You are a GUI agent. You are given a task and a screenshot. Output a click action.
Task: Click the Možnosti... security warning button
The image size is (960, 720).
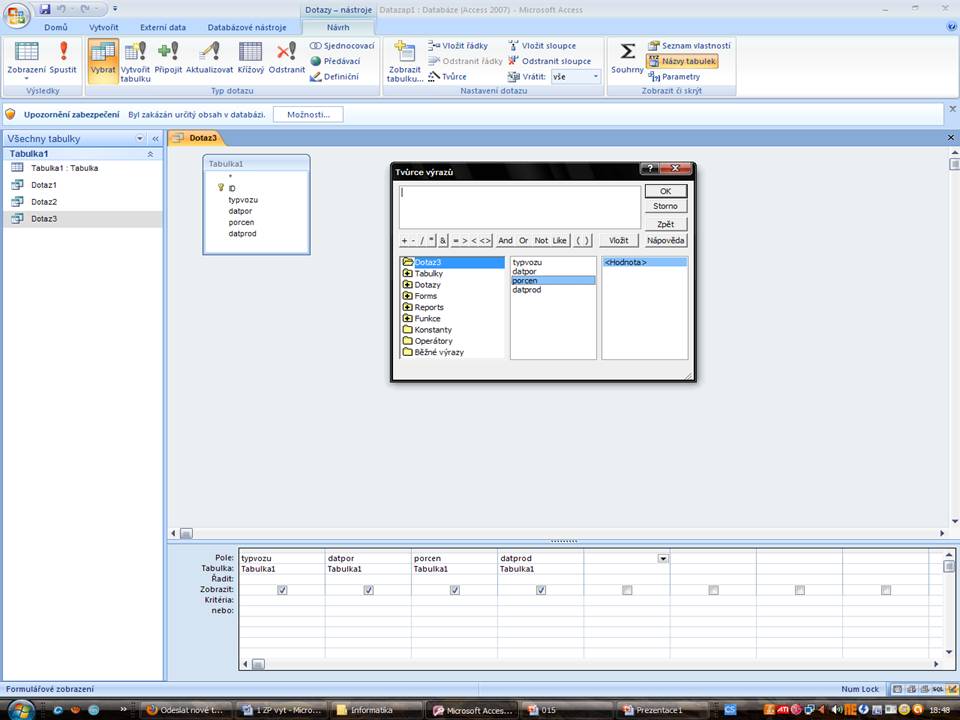pyautogui.click(x=308, y=114)
